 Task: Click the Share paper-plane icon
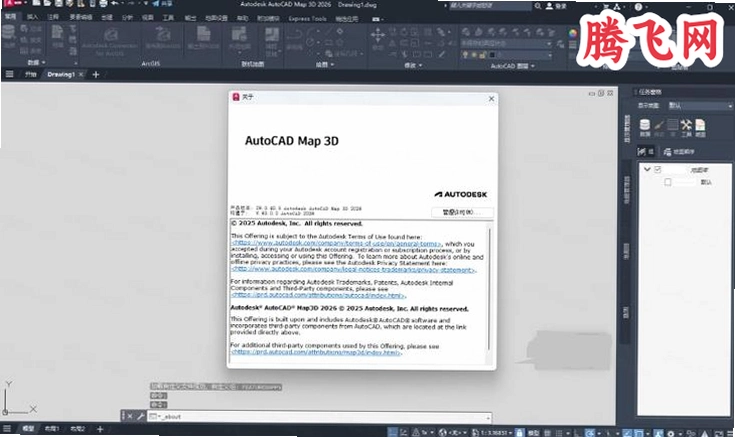[x=156, y=4]
